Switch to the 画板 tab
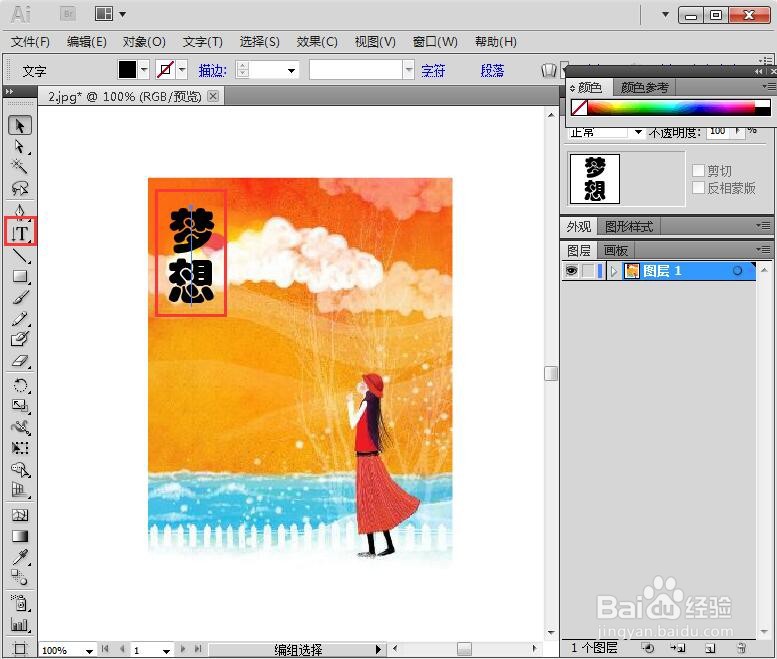 pyautogui.click(x=615, y=250)
